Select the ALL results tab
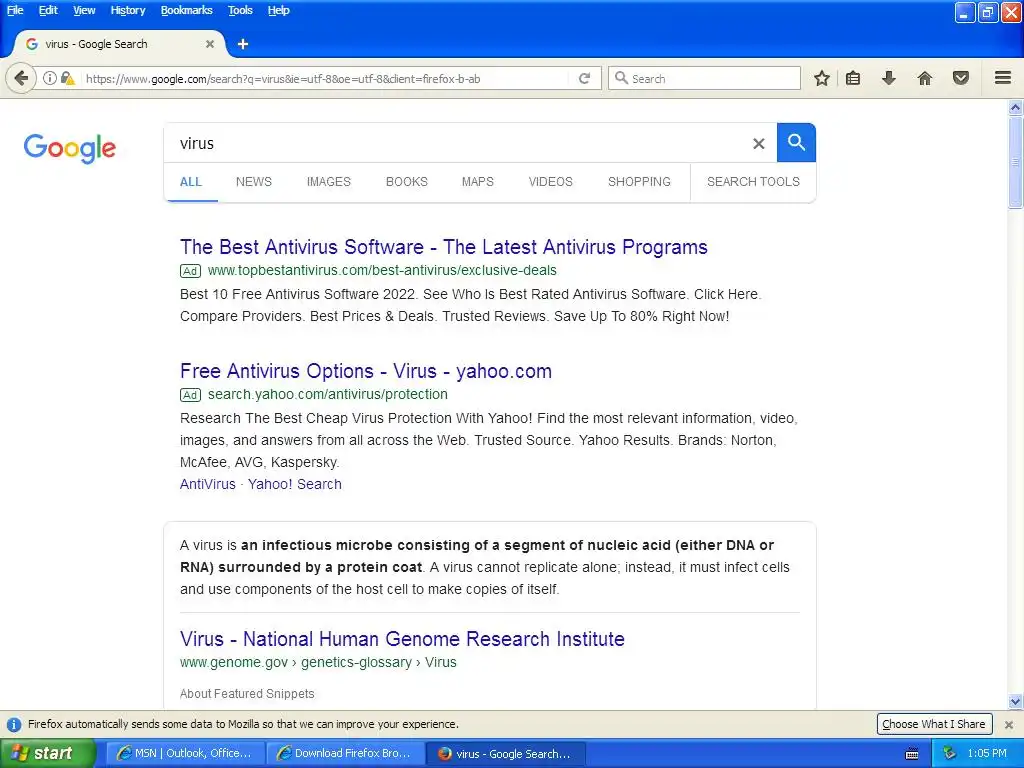 pos(191,182)
